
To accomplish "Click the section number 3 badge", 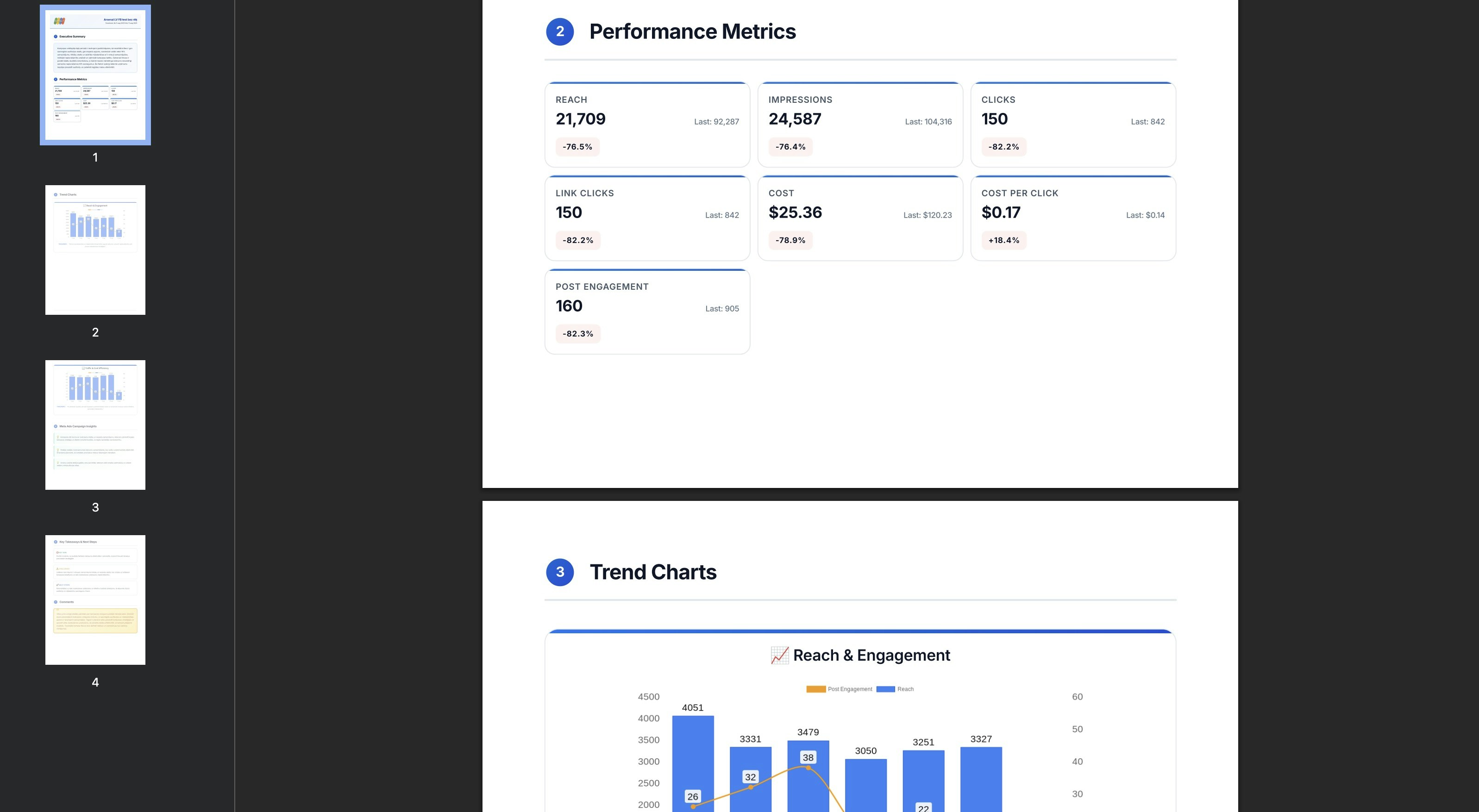I will (x=560, y=572).
